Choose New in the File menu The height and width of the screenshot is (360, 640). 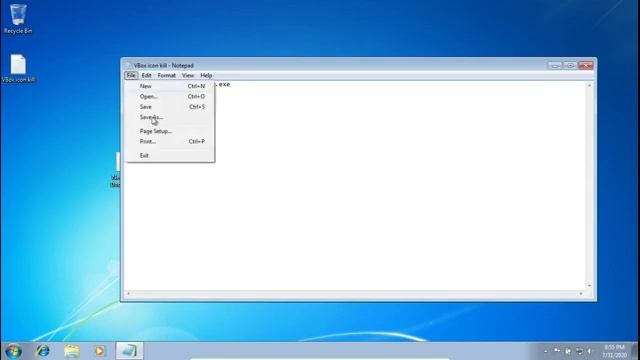[x=170, y=86]
